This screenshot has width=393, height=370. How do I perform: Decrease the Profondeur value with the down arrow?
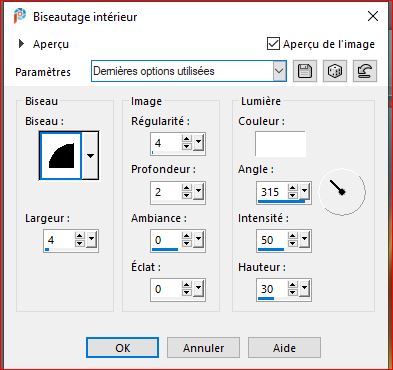pyautogui.click(x=187, y=196)
